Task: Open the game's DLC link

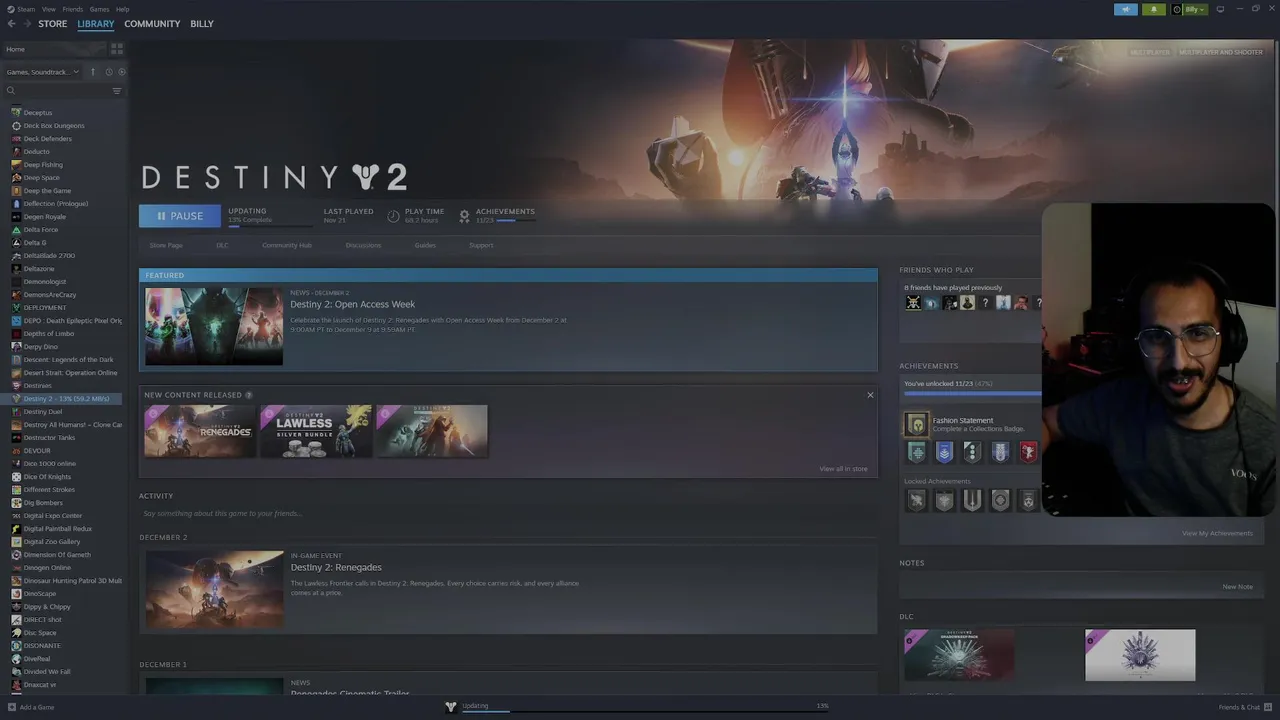Action: [x=222, y=245]
